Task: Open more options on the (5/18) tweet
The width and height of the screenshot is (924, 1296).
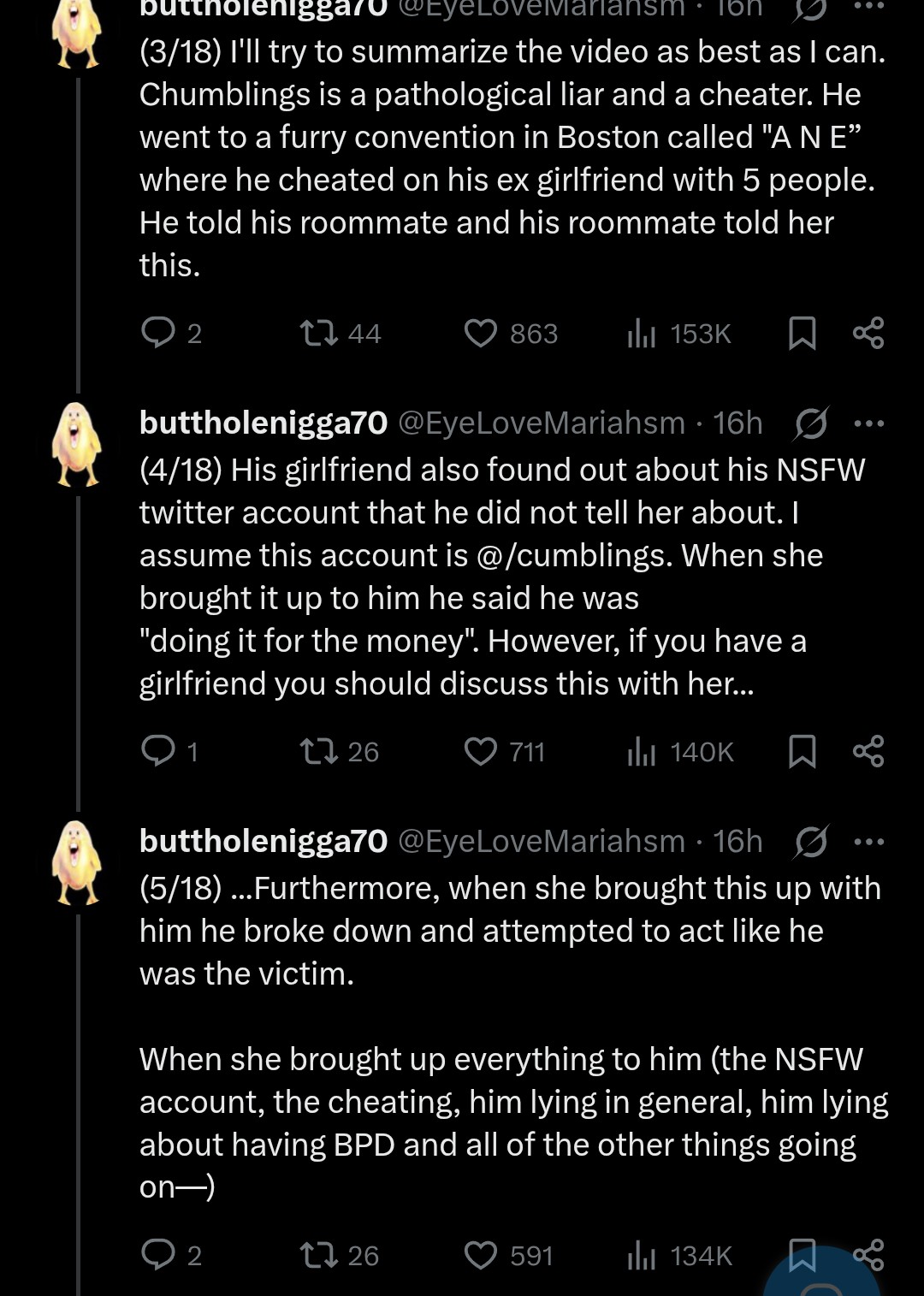Action: pos(869,842)
